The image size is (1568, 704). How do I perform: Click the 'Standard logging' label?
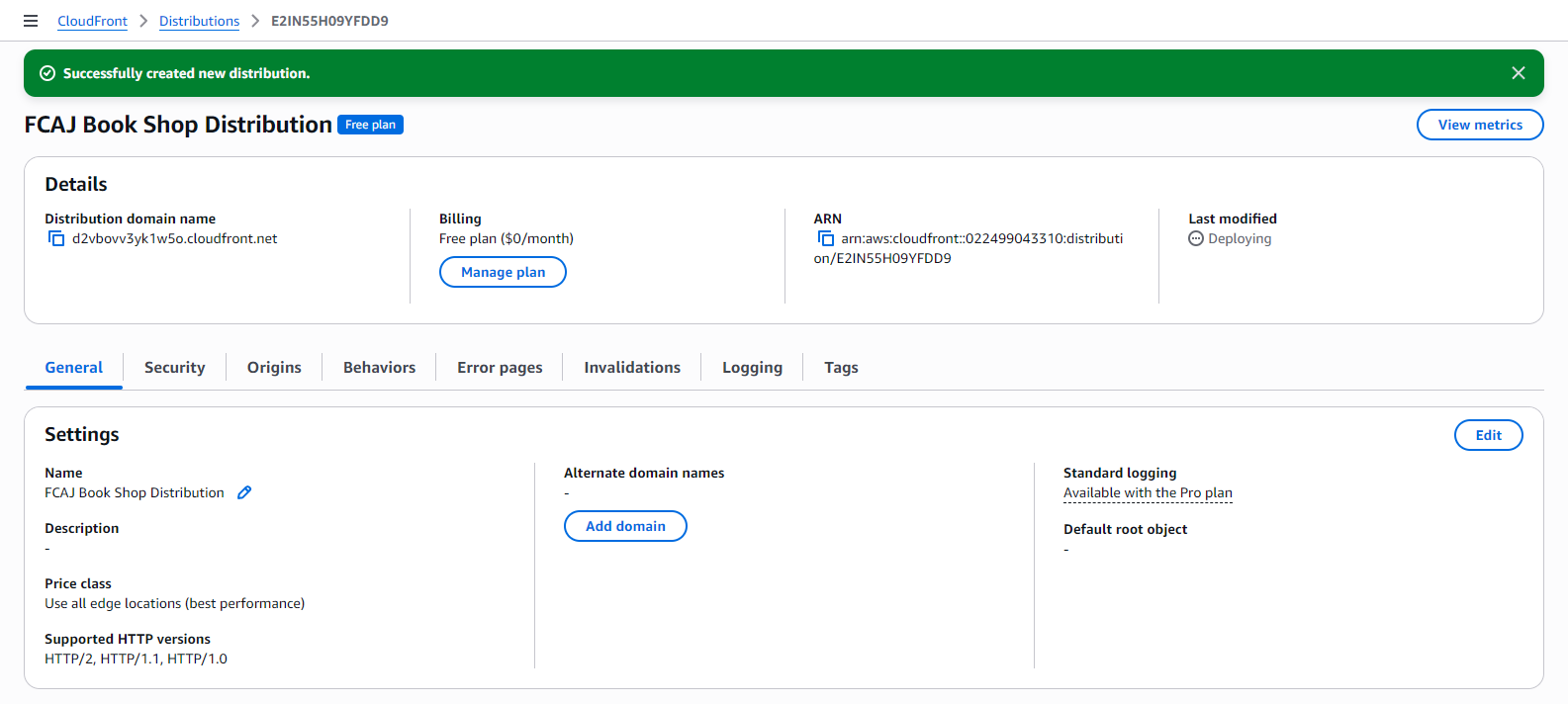pos(1120,473)
